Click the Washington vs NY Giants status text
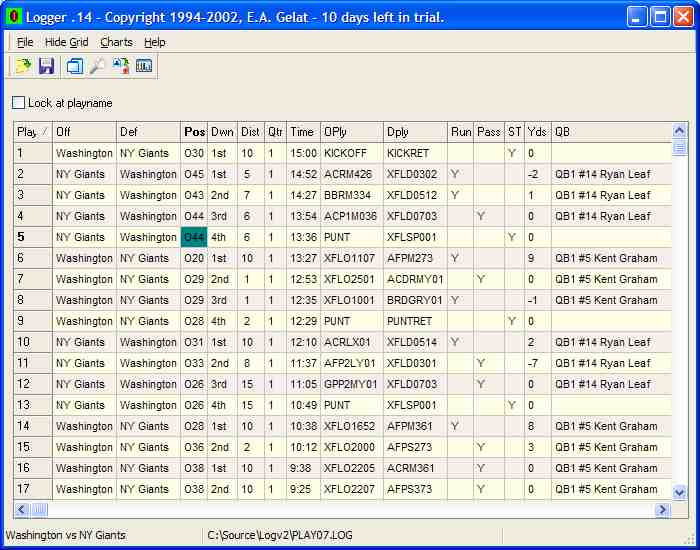The height and width of the screenshot is (550, 700). [x=66, y=535]
